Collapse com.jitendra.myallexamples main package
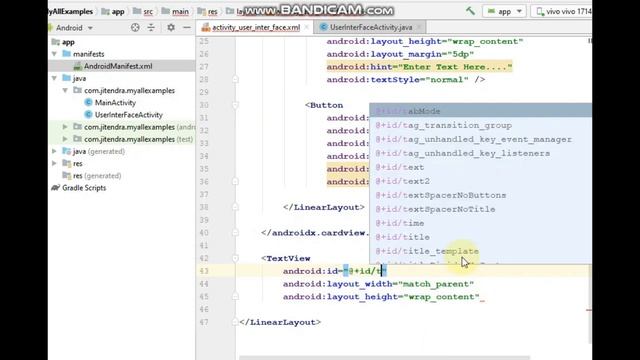 point(65,90)
